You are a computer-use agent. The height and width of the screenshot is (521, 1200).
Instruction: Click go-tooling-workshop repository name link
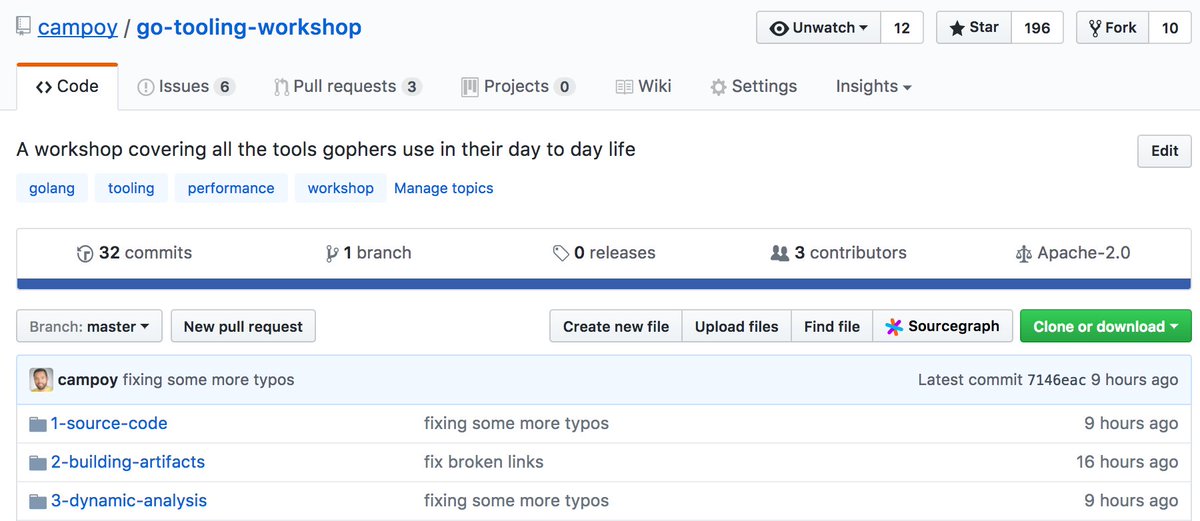[249, 28]
